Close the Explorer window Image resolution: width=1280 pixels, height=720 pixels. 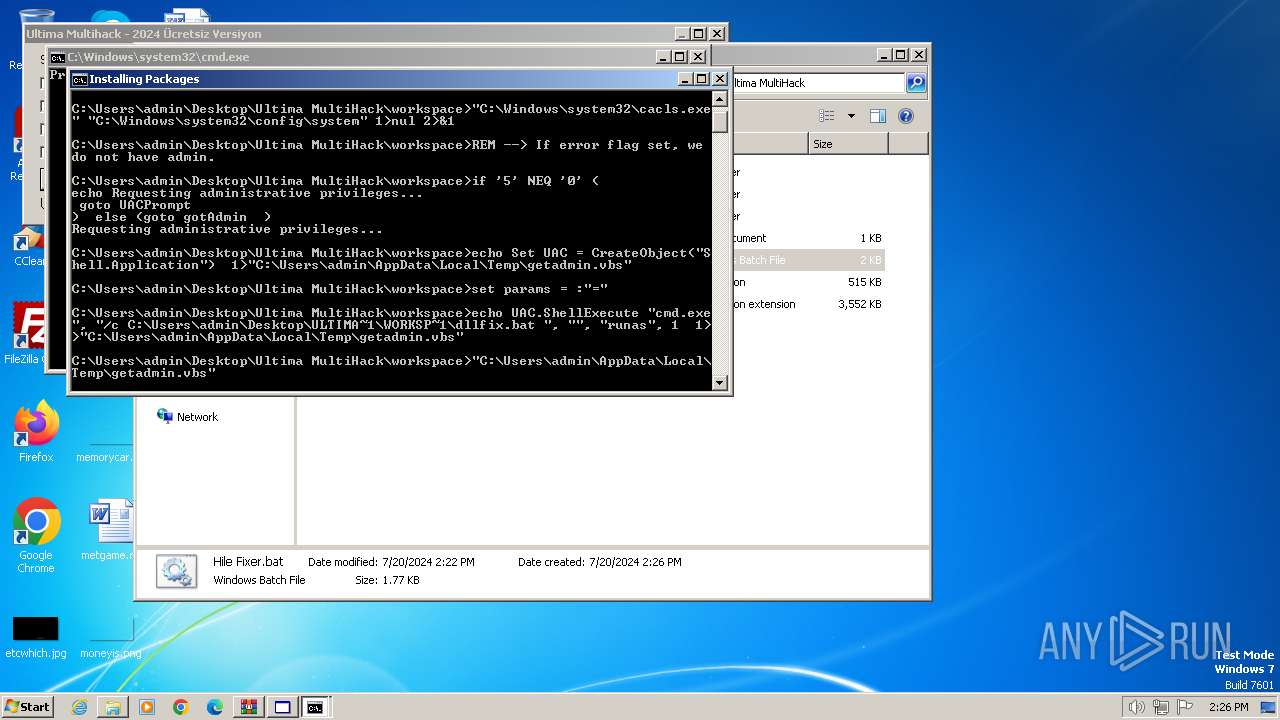(x=919, y=55)
